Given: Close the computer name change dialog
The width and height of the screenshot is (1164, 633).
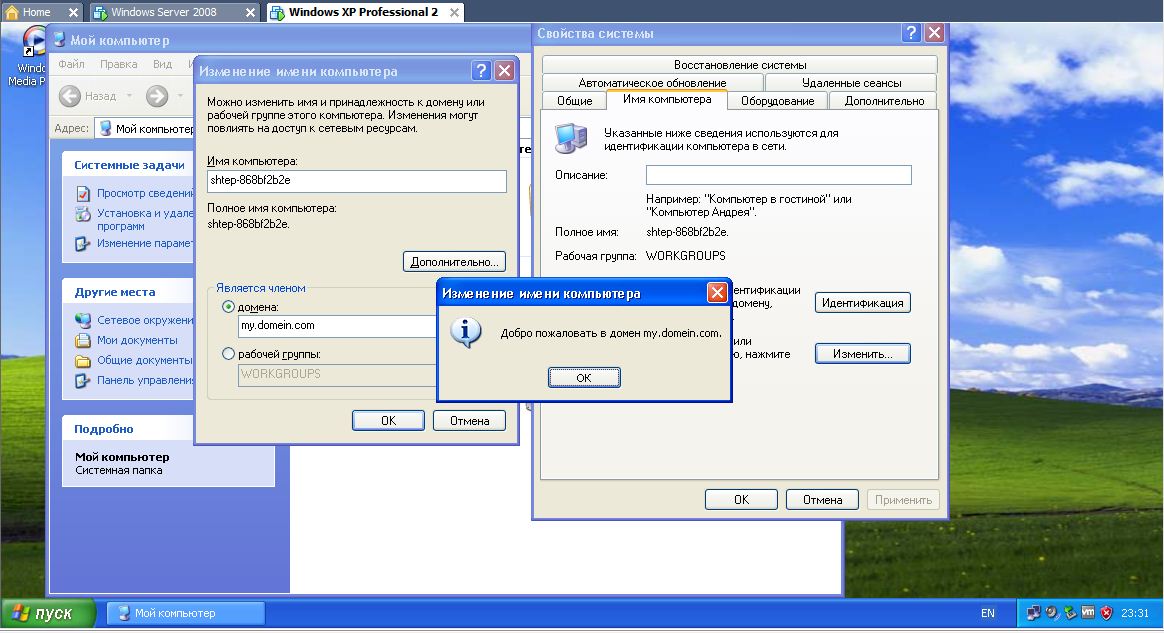Looking at the screenshot, I should pos(505,70).
